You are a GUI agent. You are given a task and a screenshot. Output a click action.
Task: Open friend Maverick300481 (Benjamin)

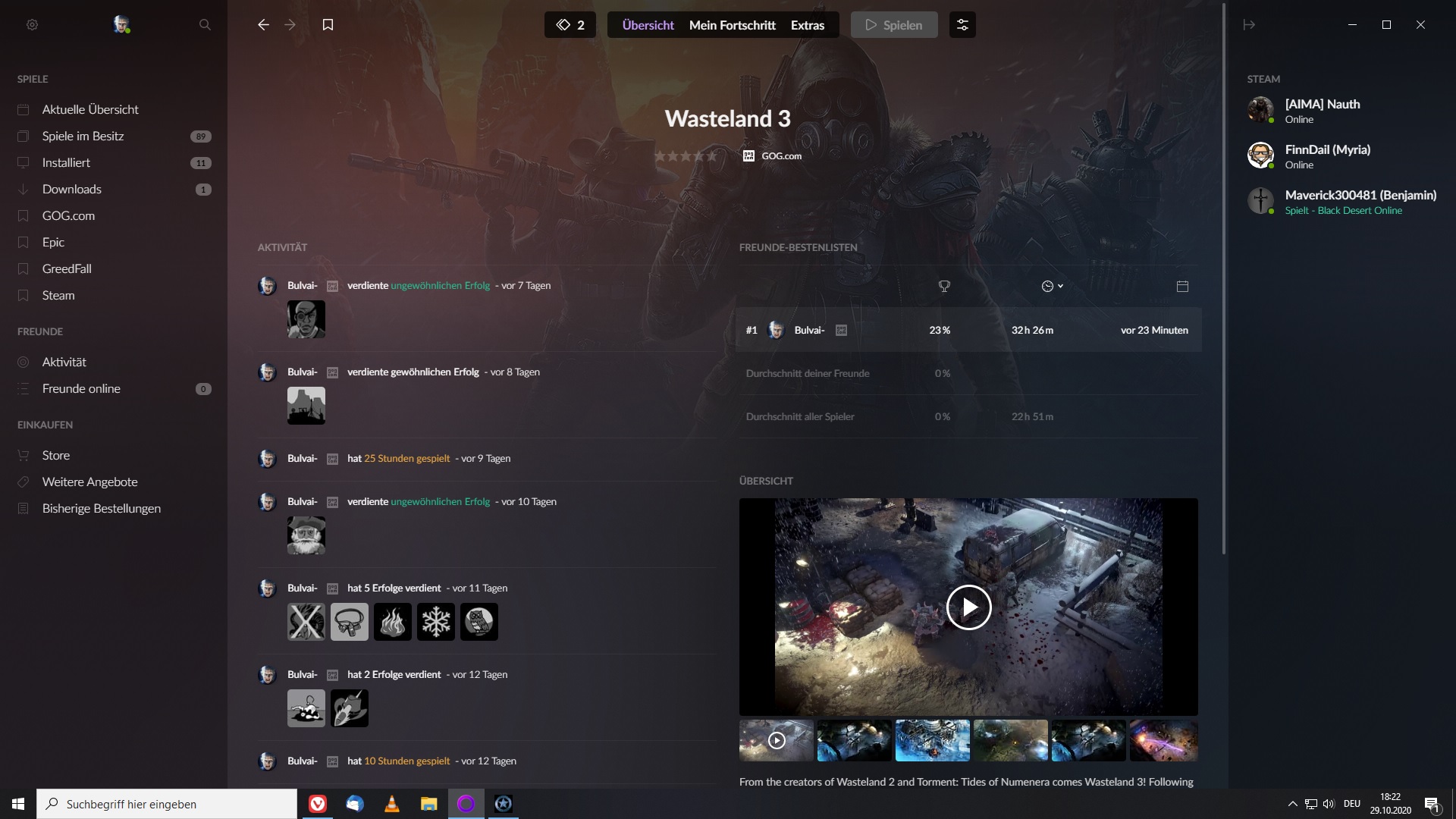(1342, 202)
